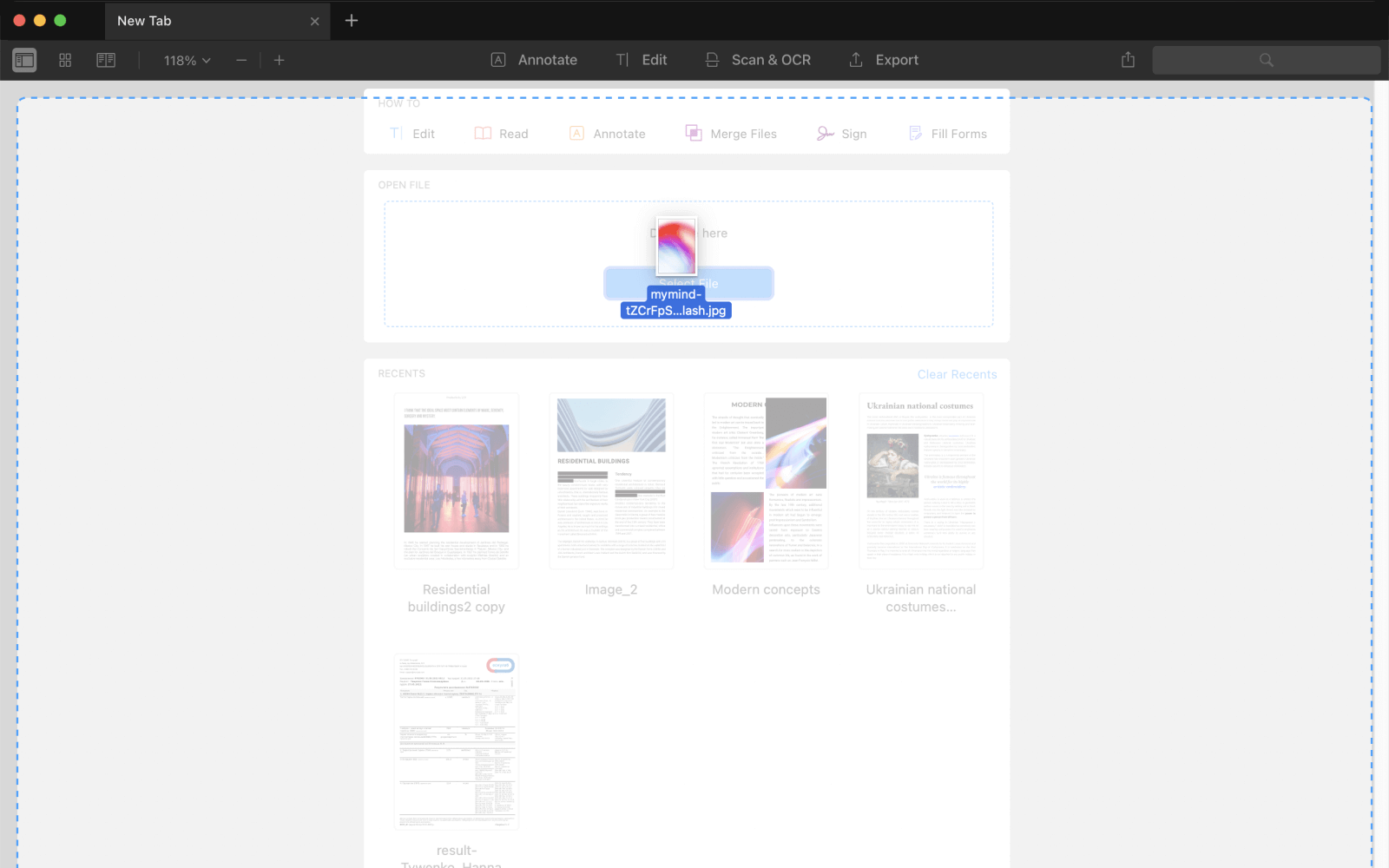Open the Read how-to guide
The height and width of the screenshot is (868, 1389).
(501, 134)
